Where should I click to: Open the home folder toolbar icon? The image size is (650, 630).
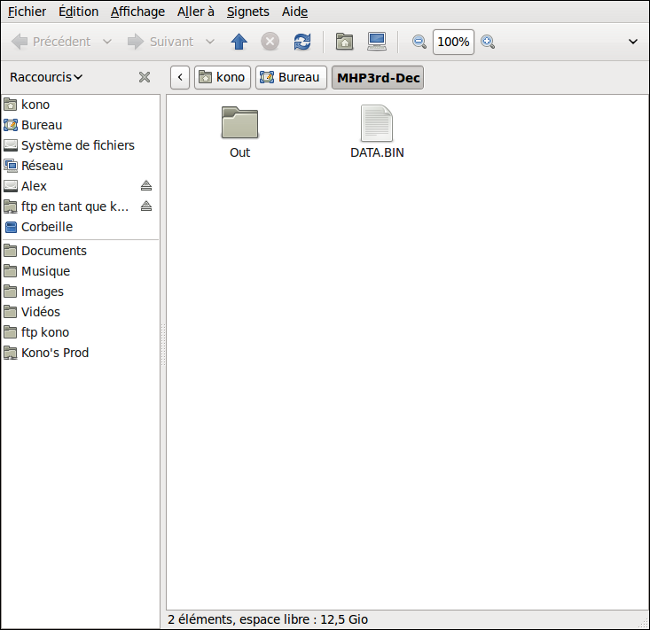(x=344, y=41)
